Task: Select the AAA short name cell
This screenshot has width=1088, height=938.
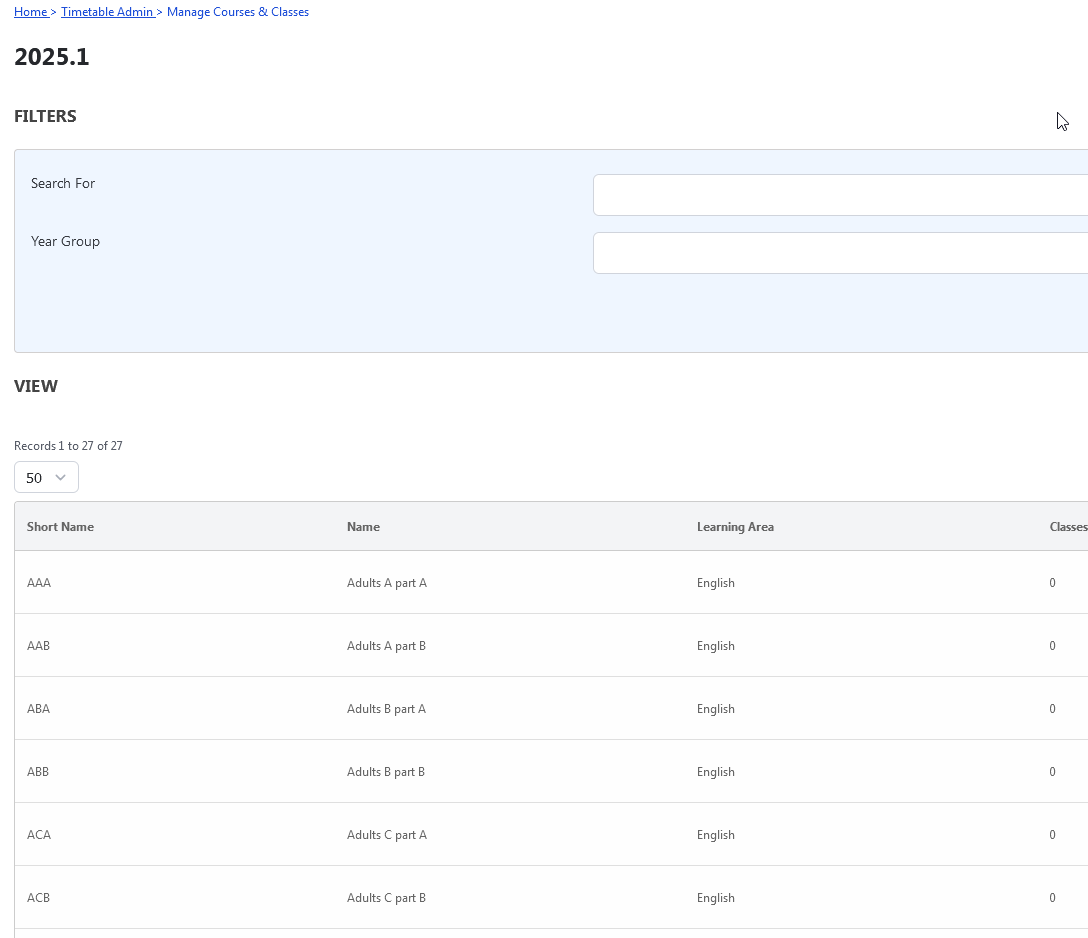Action: (x=39, y=583)
